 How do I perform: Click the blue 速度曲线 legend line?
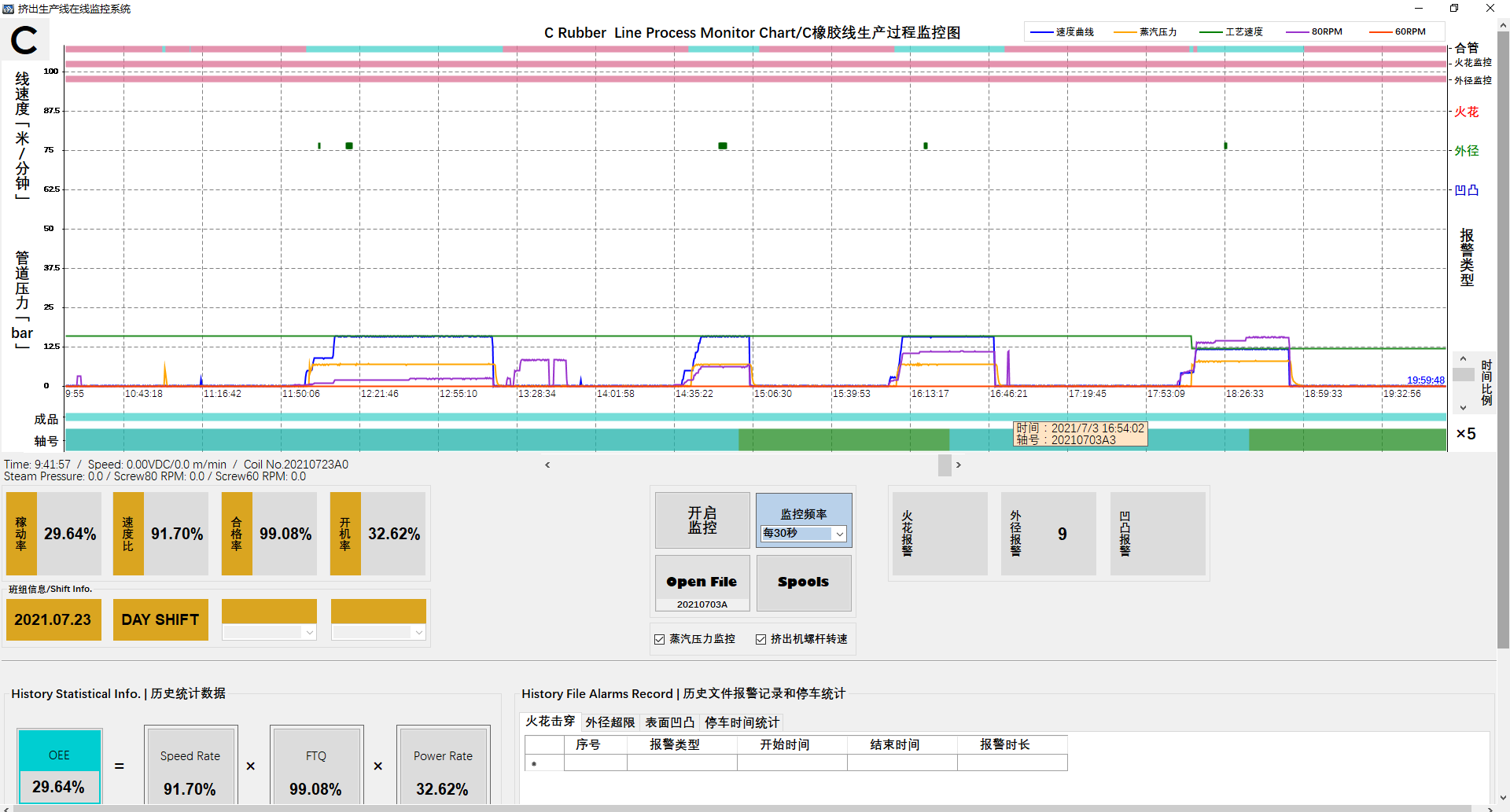1041,32
